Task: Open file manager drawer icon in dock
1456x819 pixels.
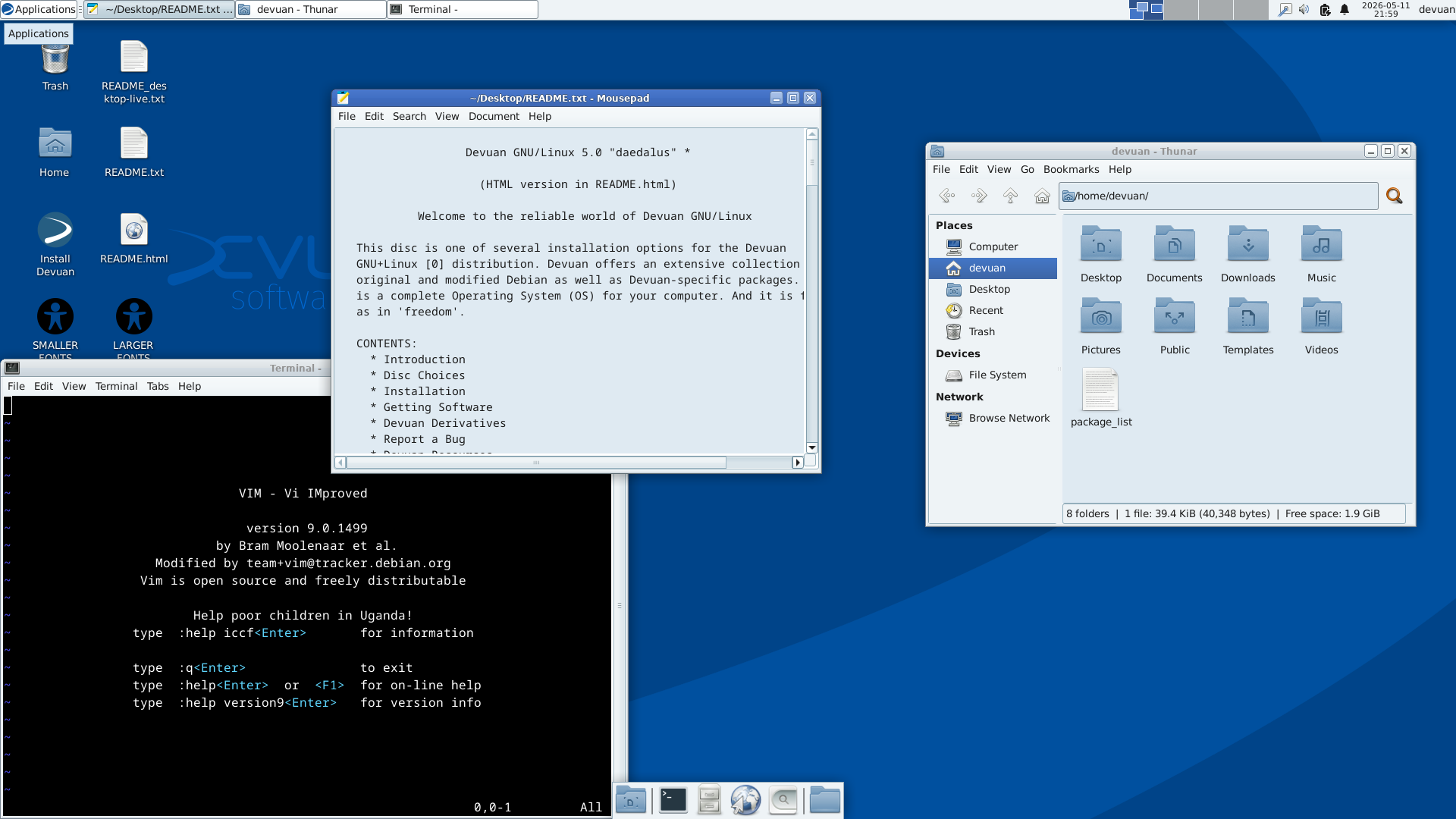Action: [709, 800]
